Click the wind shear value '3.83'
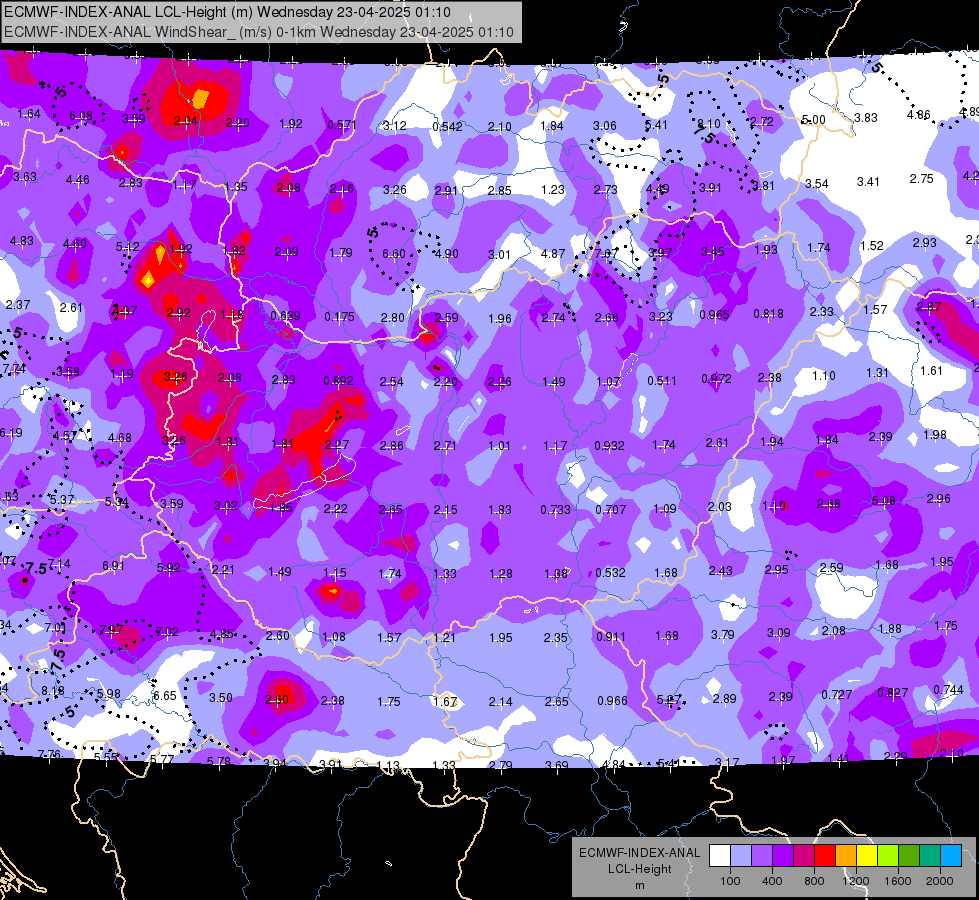The image size is (979, 900). (x=866, y=117)
